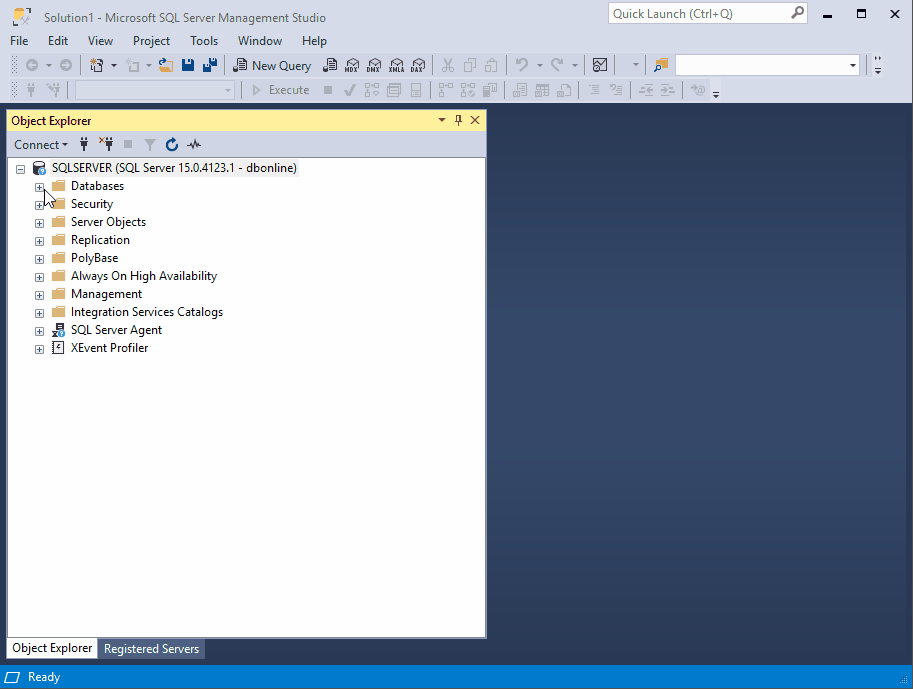Click the New Project toolbar icon
913x689 pixels.
point(97,65)
